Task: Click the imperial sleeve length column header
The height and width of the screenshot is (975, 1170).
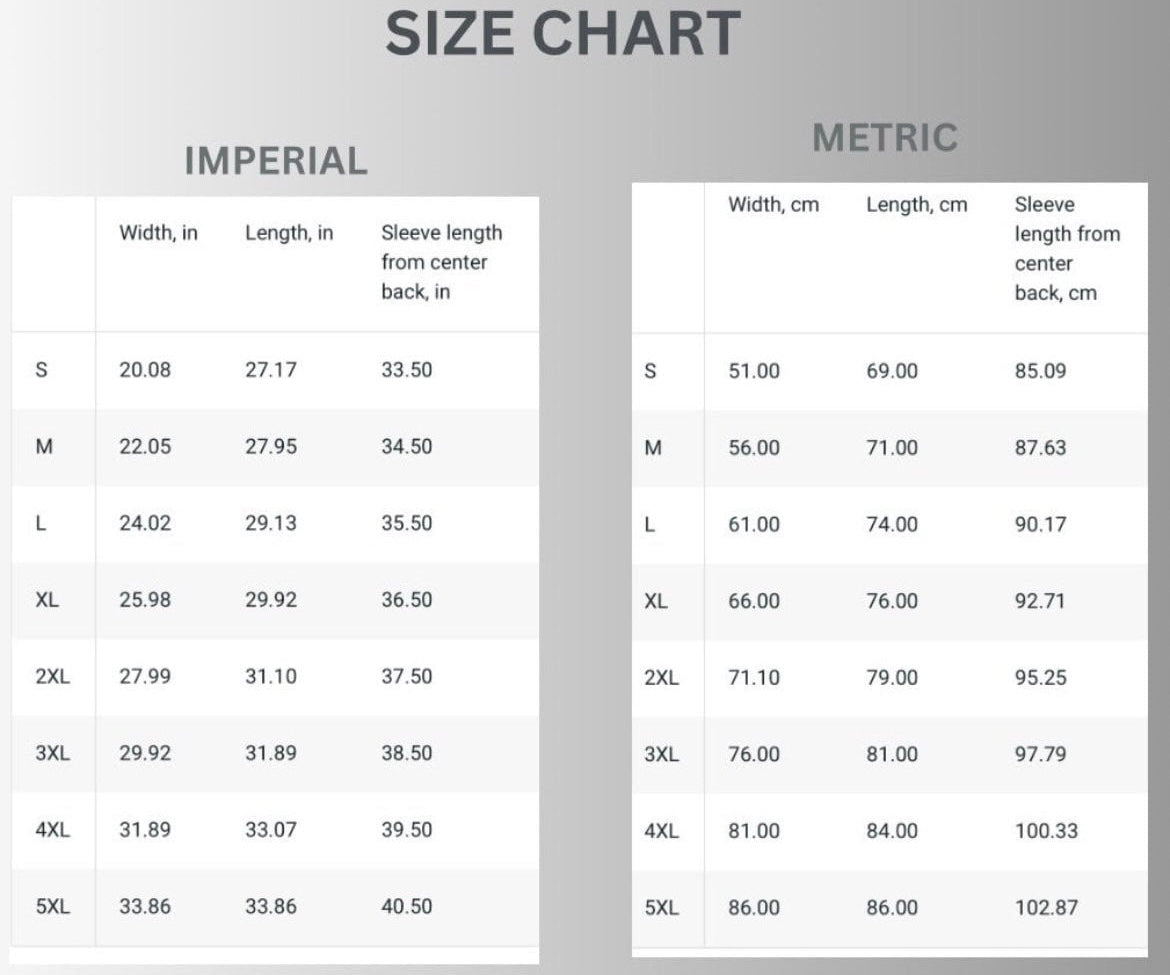Action: point(441,262)
